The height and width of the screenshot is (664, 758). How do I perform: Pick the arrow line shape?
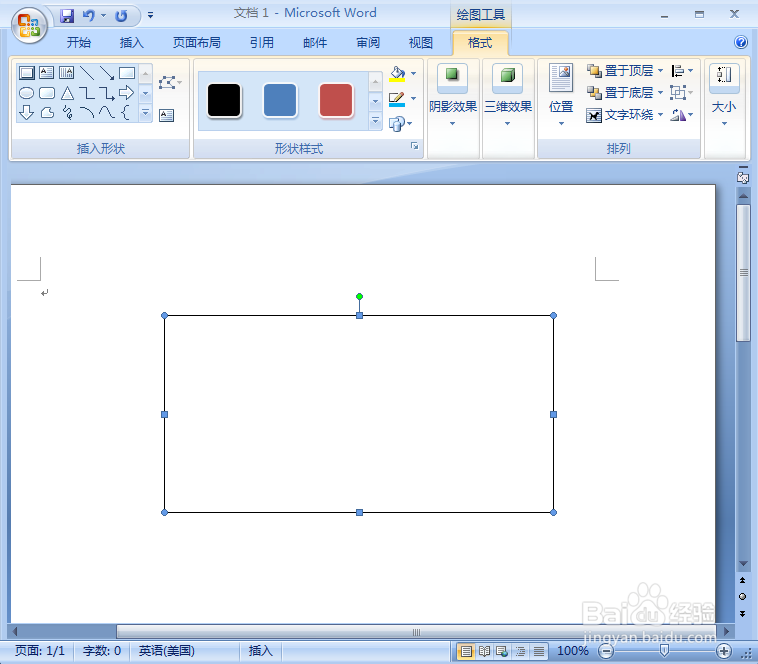pos(106,72)
